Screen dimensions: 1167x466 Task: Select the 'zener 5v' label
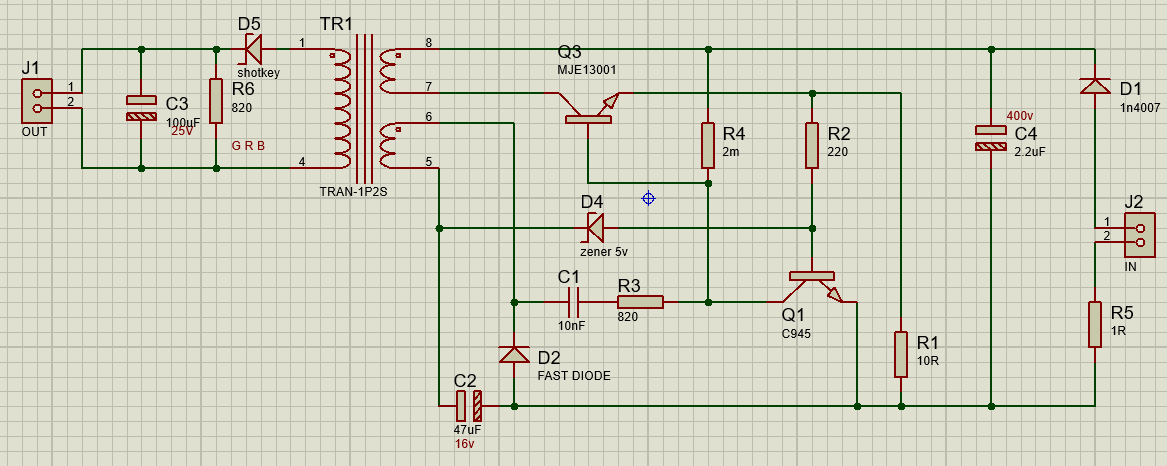(x=604, y=251)
